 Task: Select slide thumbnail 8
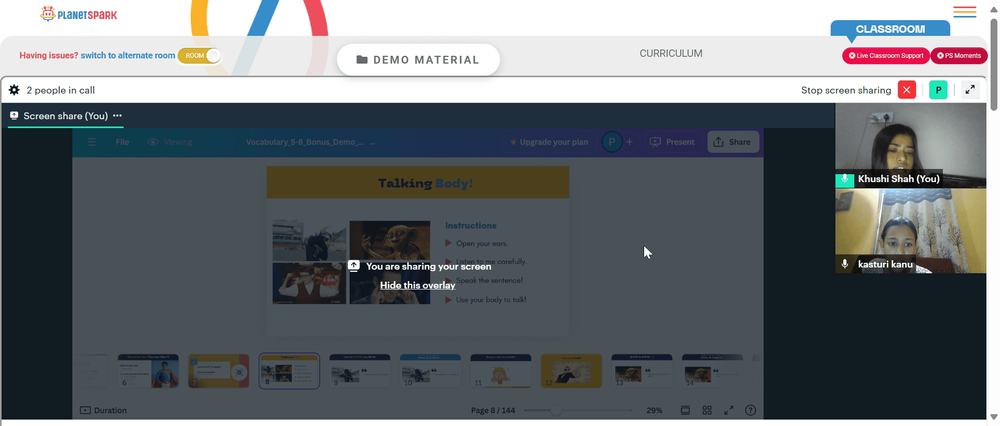tap(289, 371)
